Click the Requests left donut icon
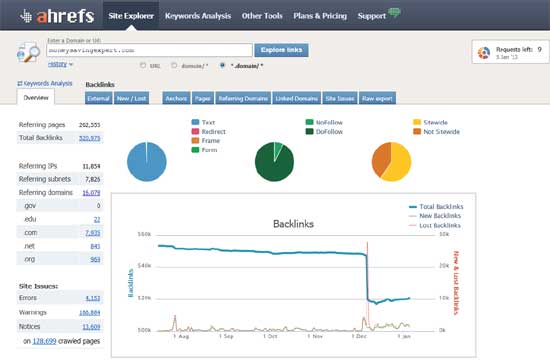Viewport: 550px width, 361px height. click(484, 53)
